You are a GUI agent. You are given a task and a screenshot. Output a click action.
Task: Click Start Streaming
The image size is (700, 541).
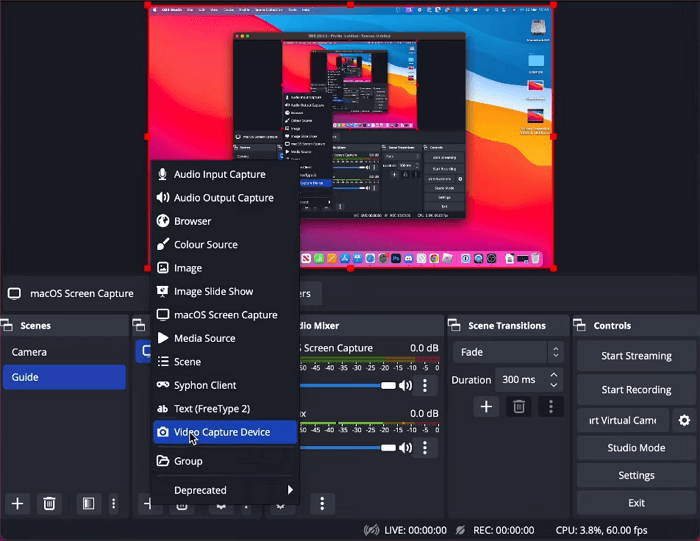coord(636,356)
